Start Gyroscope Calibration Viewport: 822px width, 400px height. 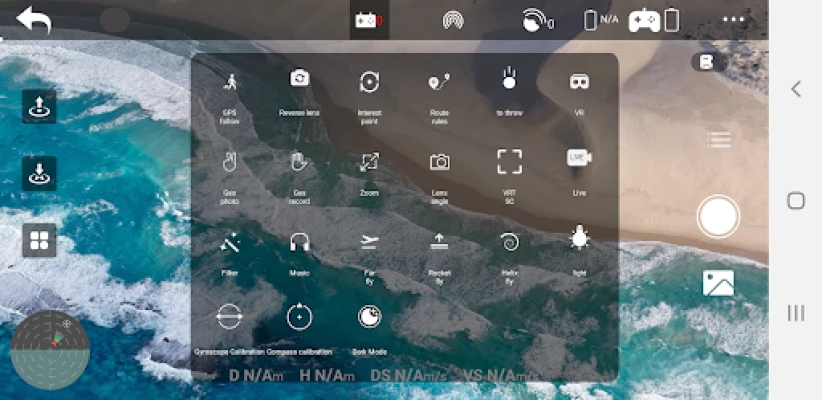229,317
